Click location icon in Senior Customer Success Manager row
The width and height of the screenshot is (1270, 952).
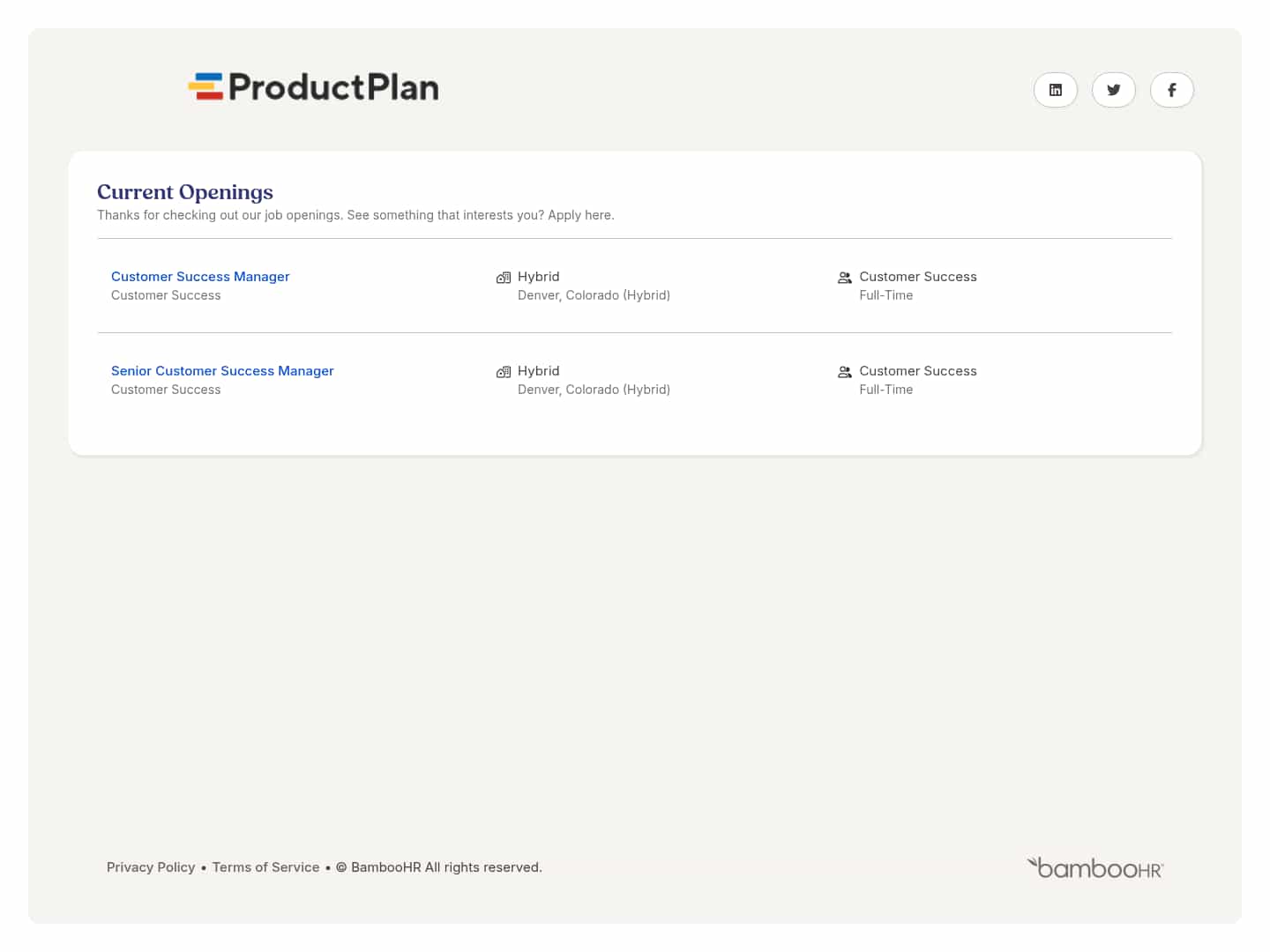(x=504, y=372)
